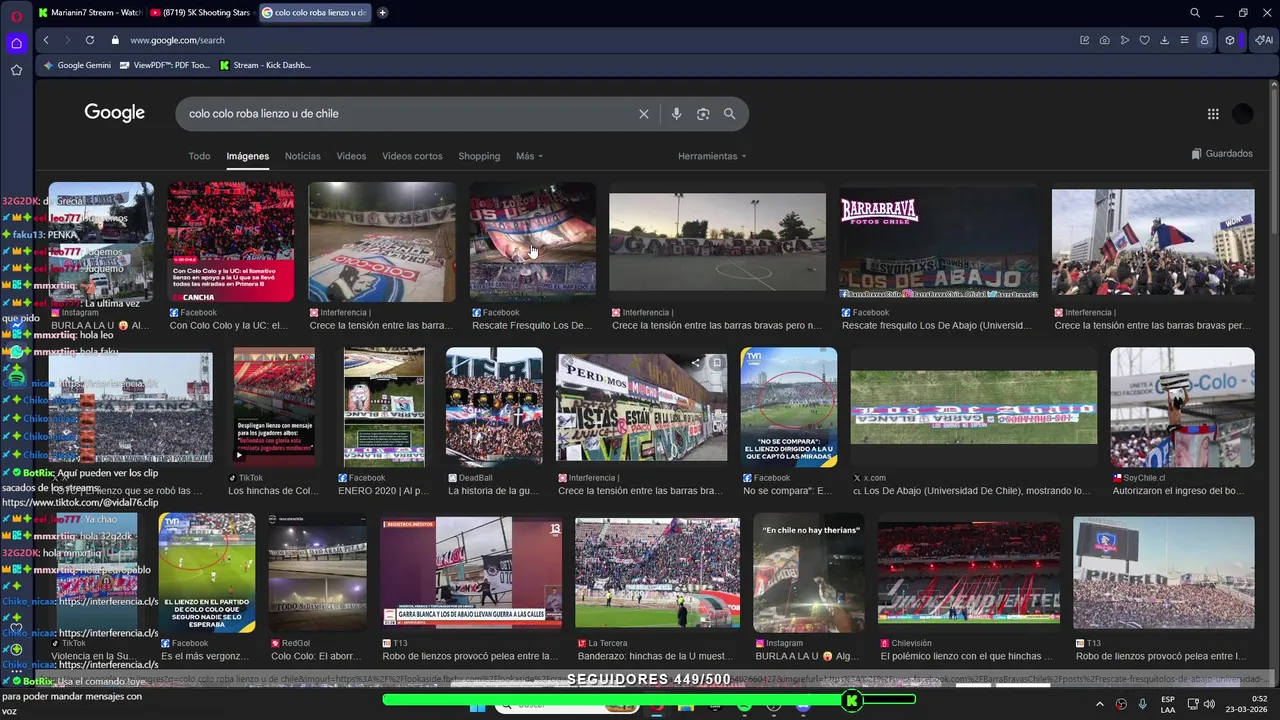Click the Google account avatar
Image resolution: width=1280 pixels, height=720 pixels.
click(x=1243, y=114)
